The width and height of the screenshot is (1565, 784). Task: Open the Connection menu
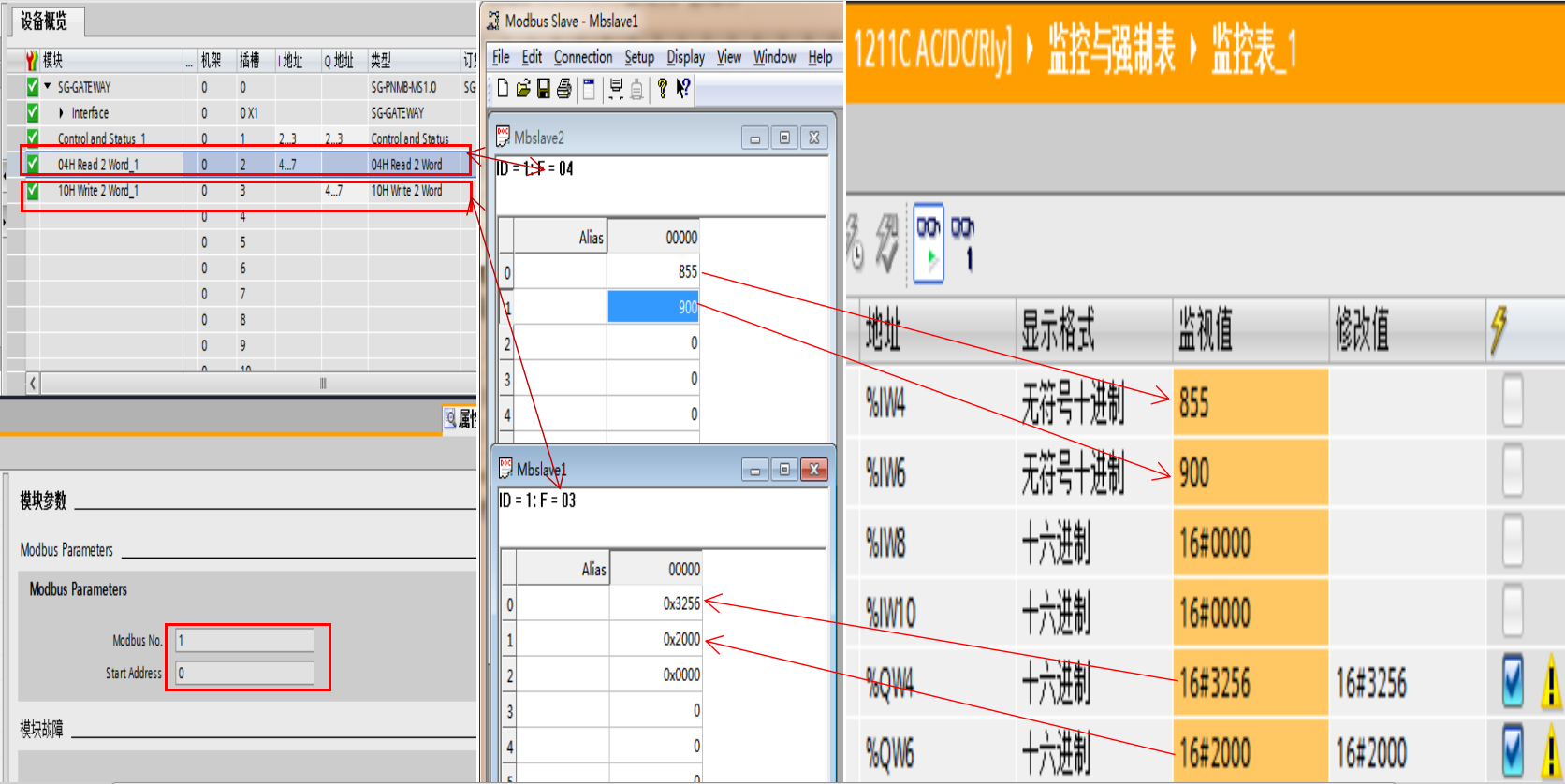[583, 57]
